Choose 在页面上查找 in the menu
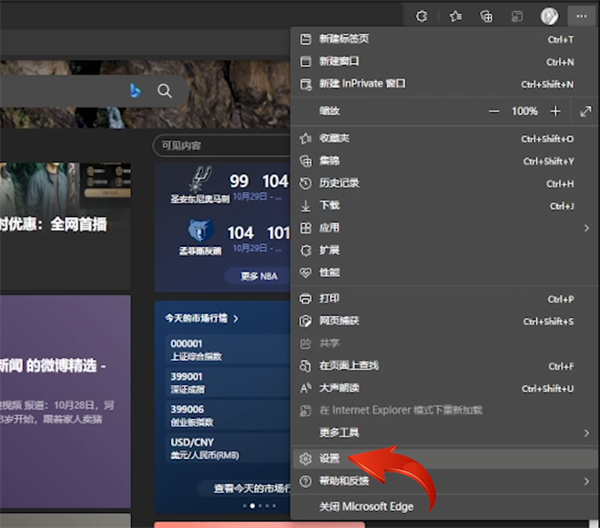The height and width of the screenshot is (528, 600). coord(444,366)
